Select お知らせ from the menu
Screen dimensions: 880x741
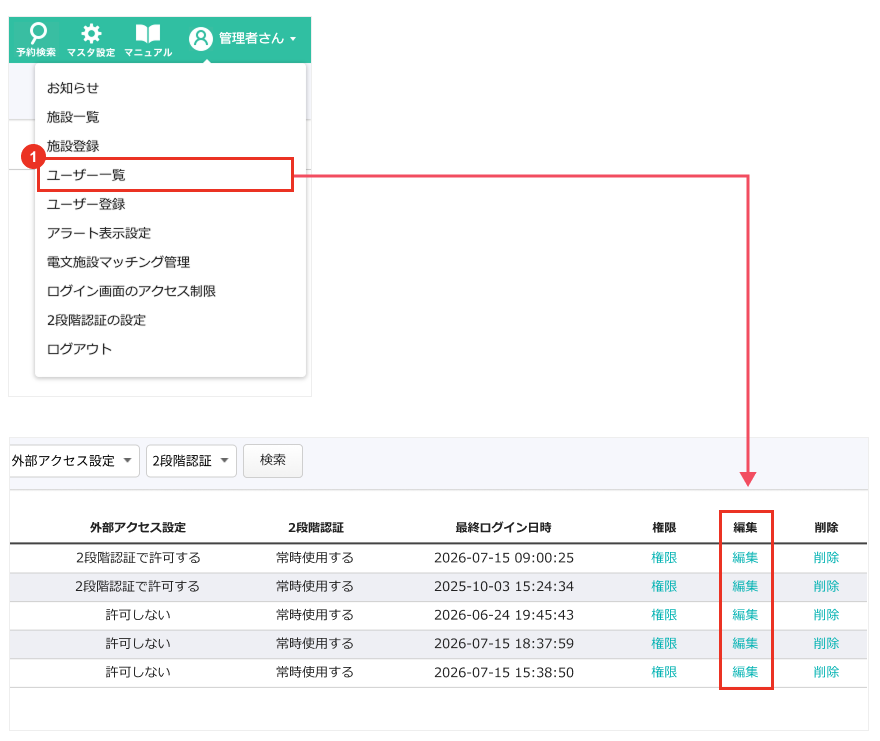[x=73, y=88]
